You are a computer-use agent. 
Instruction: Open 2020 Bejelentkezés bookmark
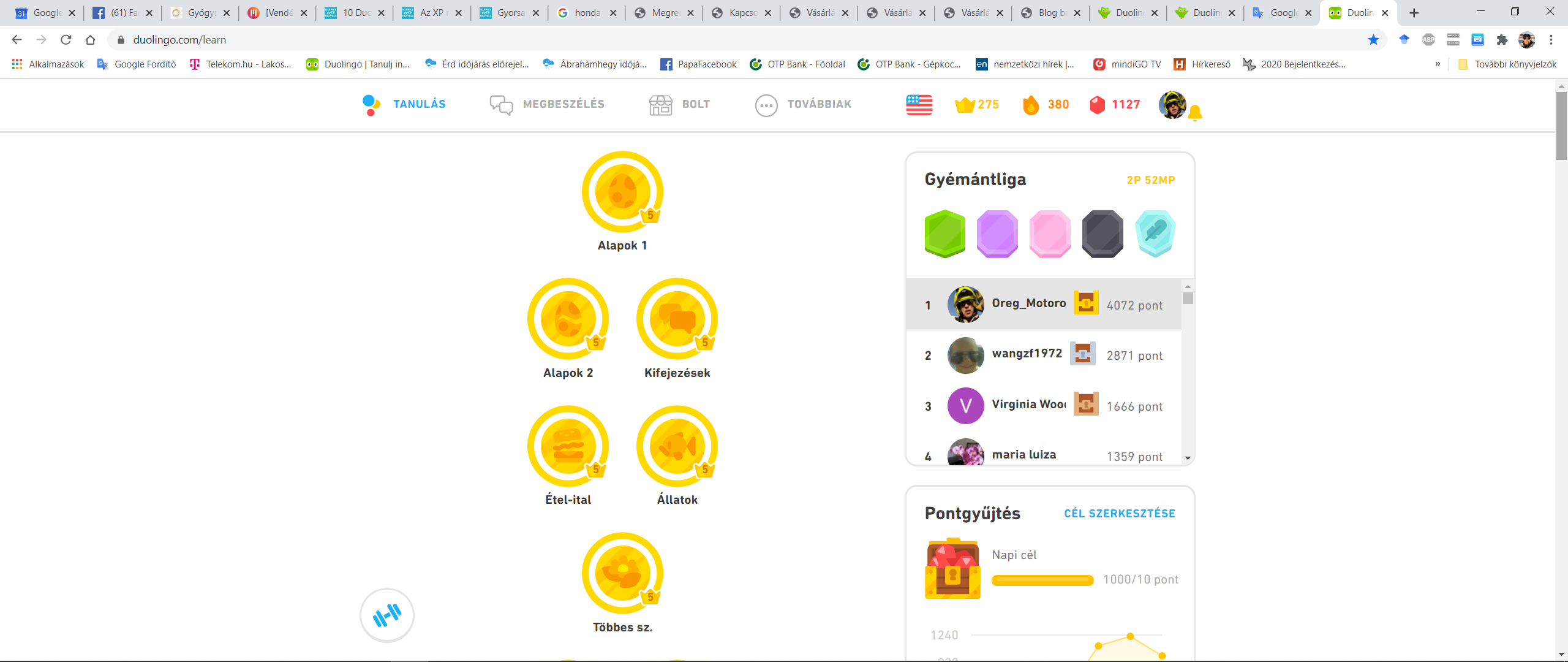(x=1294, y=64)
